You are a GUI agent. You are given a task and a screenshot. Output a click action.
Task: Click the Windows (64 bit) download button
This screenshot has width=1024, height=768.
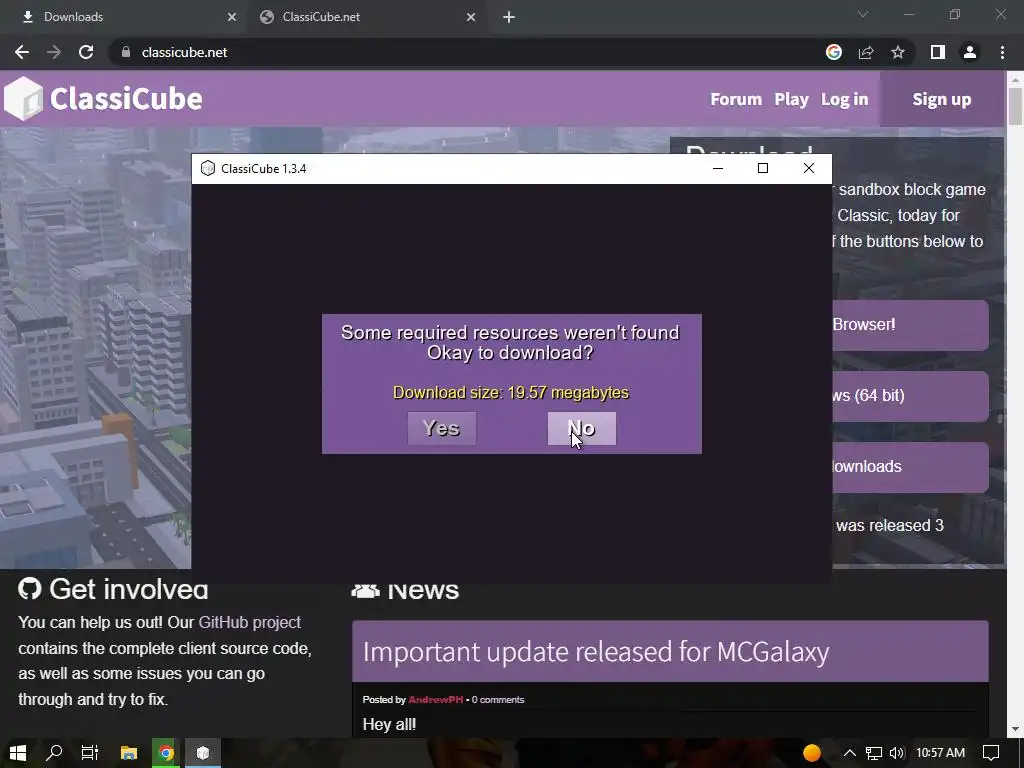coord(910,396)
